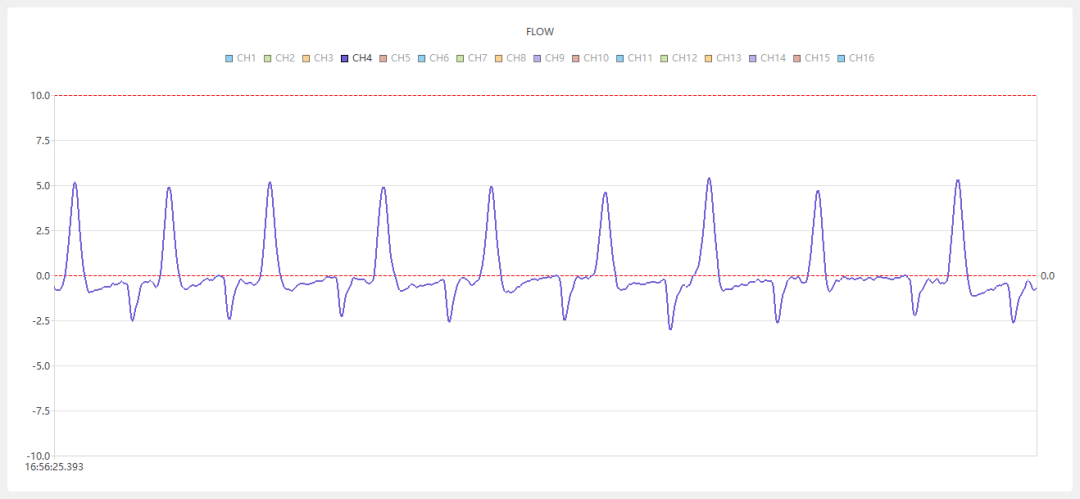Select the CH15 legend label
Viewport: 1080px width, 499px height.
(816, 59)
